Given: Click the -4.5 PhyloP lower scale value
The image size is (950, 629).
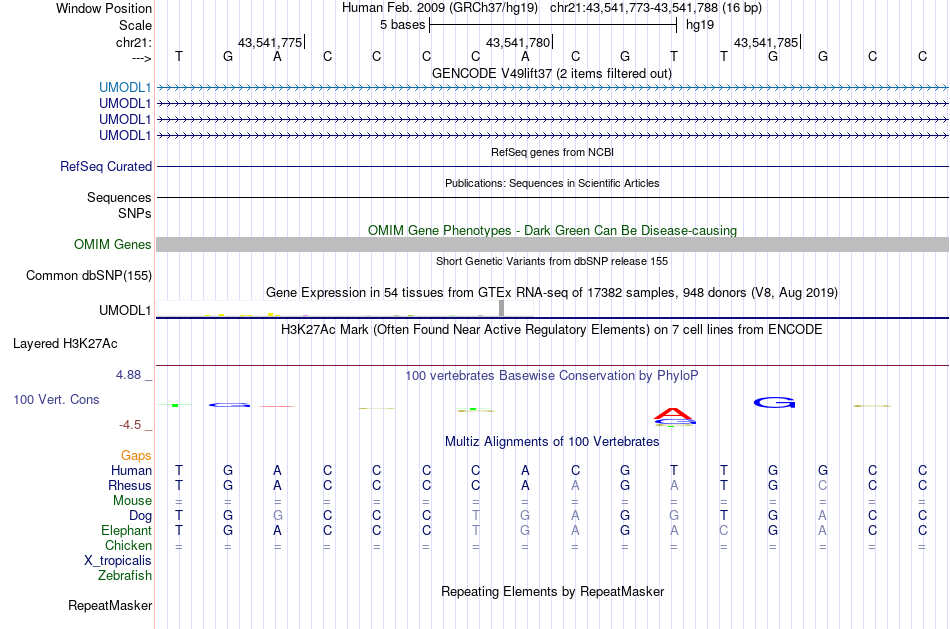Looking at the screenshot, I should (130, 425).
